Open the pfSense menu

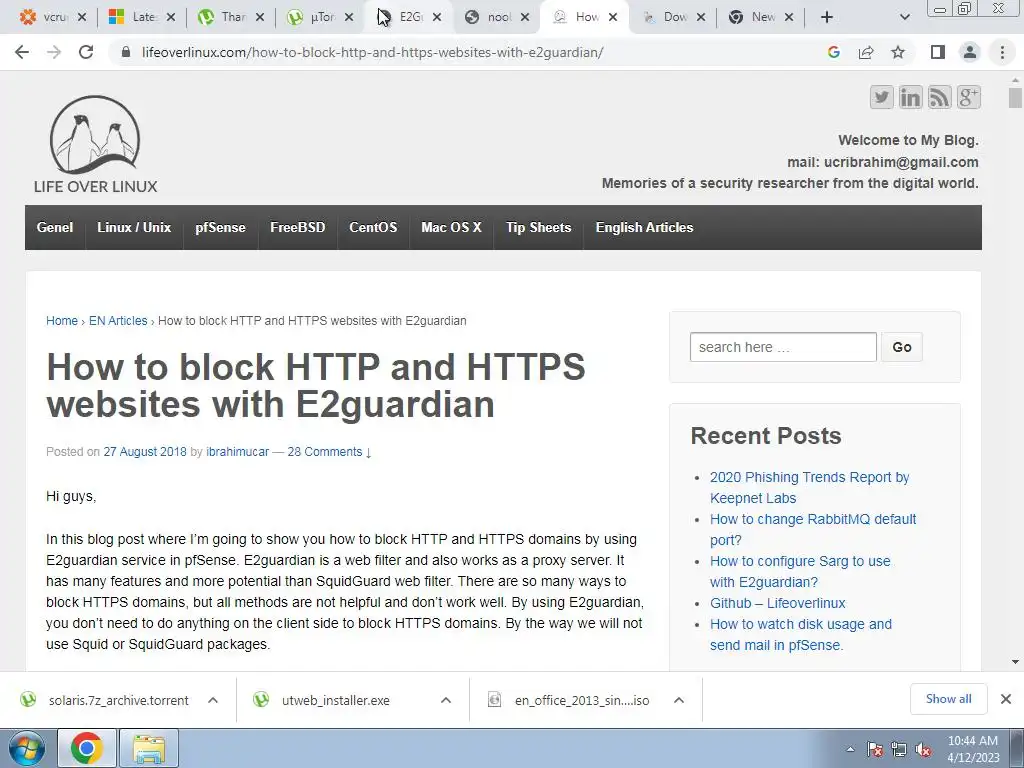(220, 227)
